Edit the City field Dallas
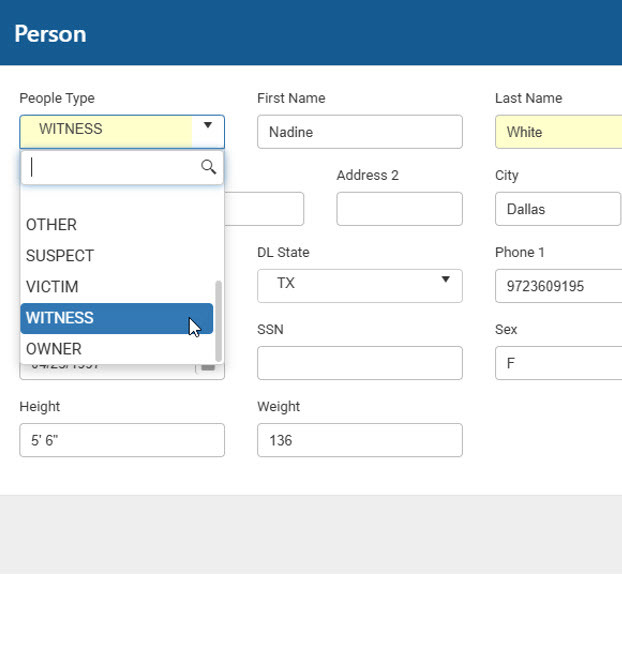Viewport: 622px width, 652px height. (x=558, y=209)
